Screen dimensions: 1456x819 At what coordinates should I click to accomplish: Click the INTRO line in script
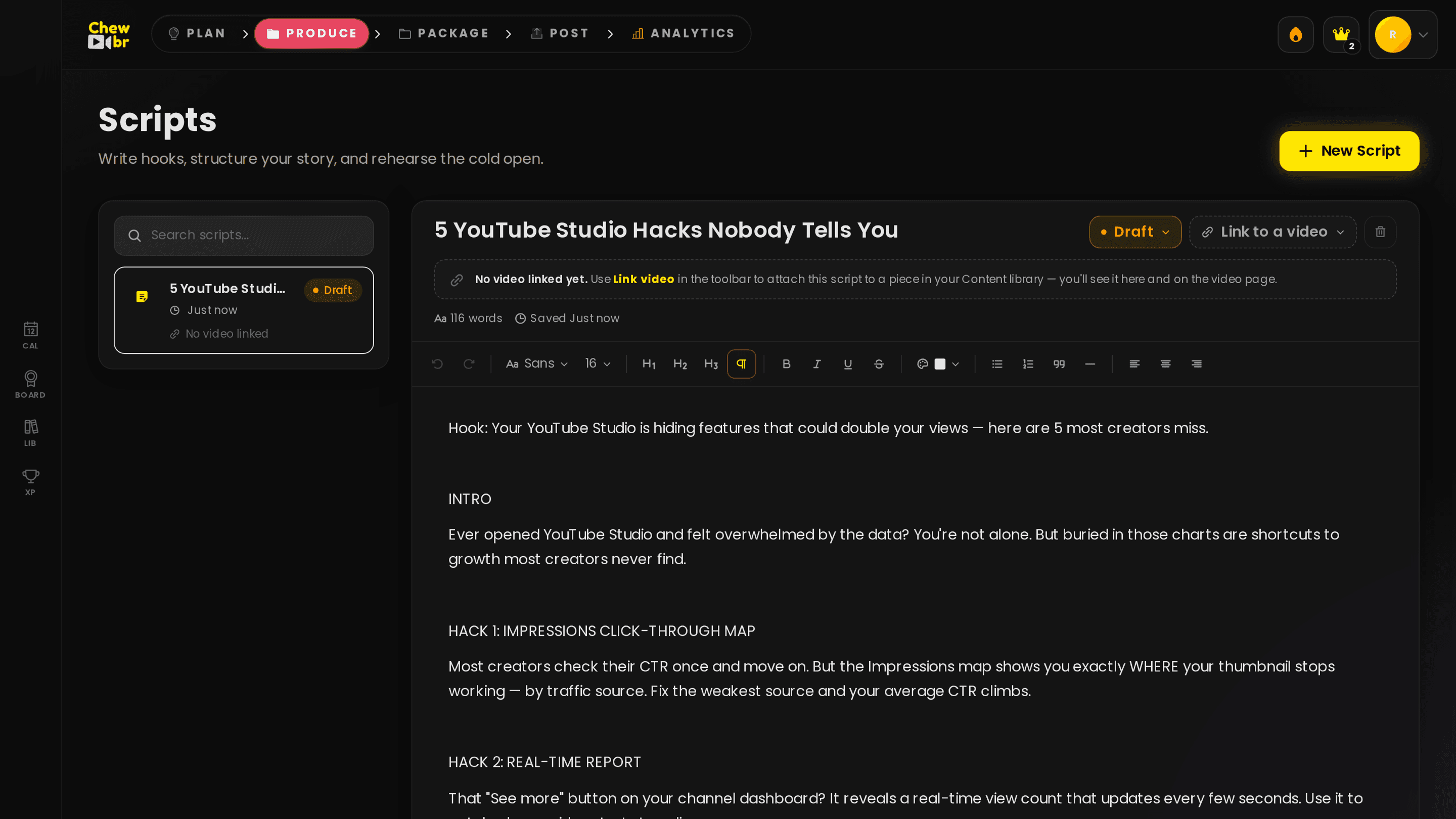pyautogui.click(x=470, y=499)
